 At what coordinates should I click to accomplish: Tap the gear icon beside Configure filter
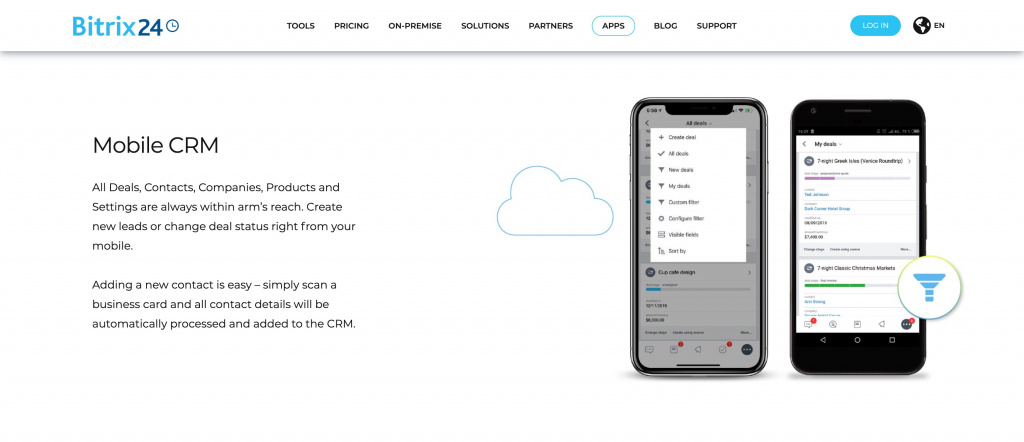point(661,218)
